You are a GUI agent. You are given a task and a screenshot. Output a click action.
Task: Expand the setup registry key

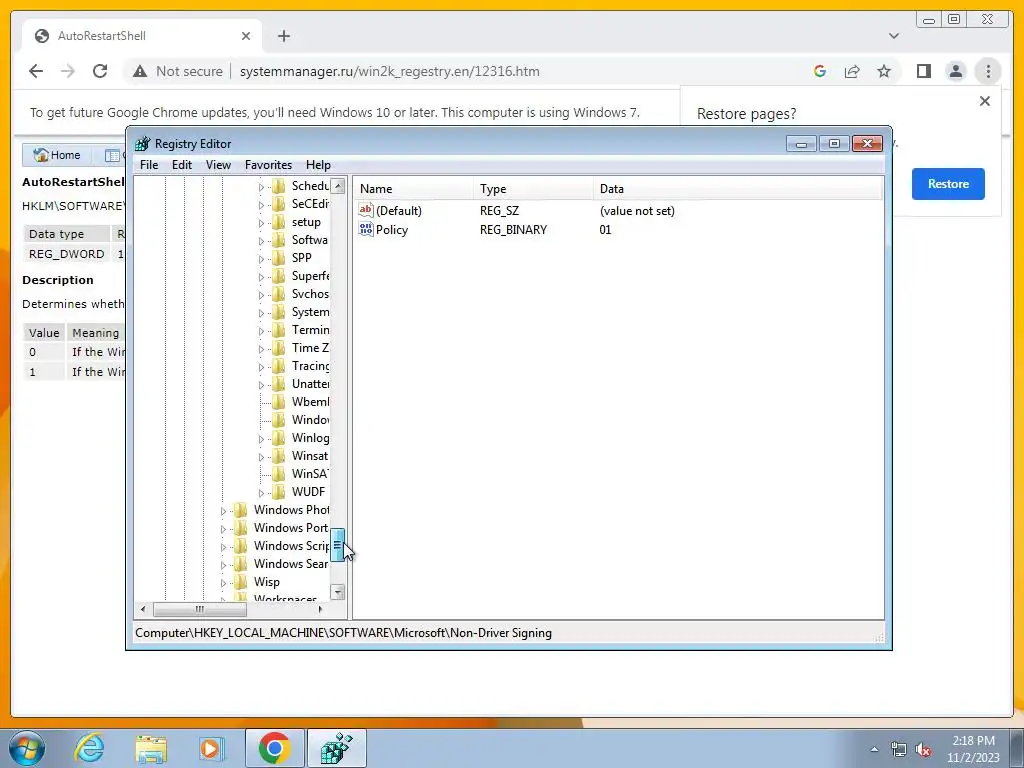point(261,223)
